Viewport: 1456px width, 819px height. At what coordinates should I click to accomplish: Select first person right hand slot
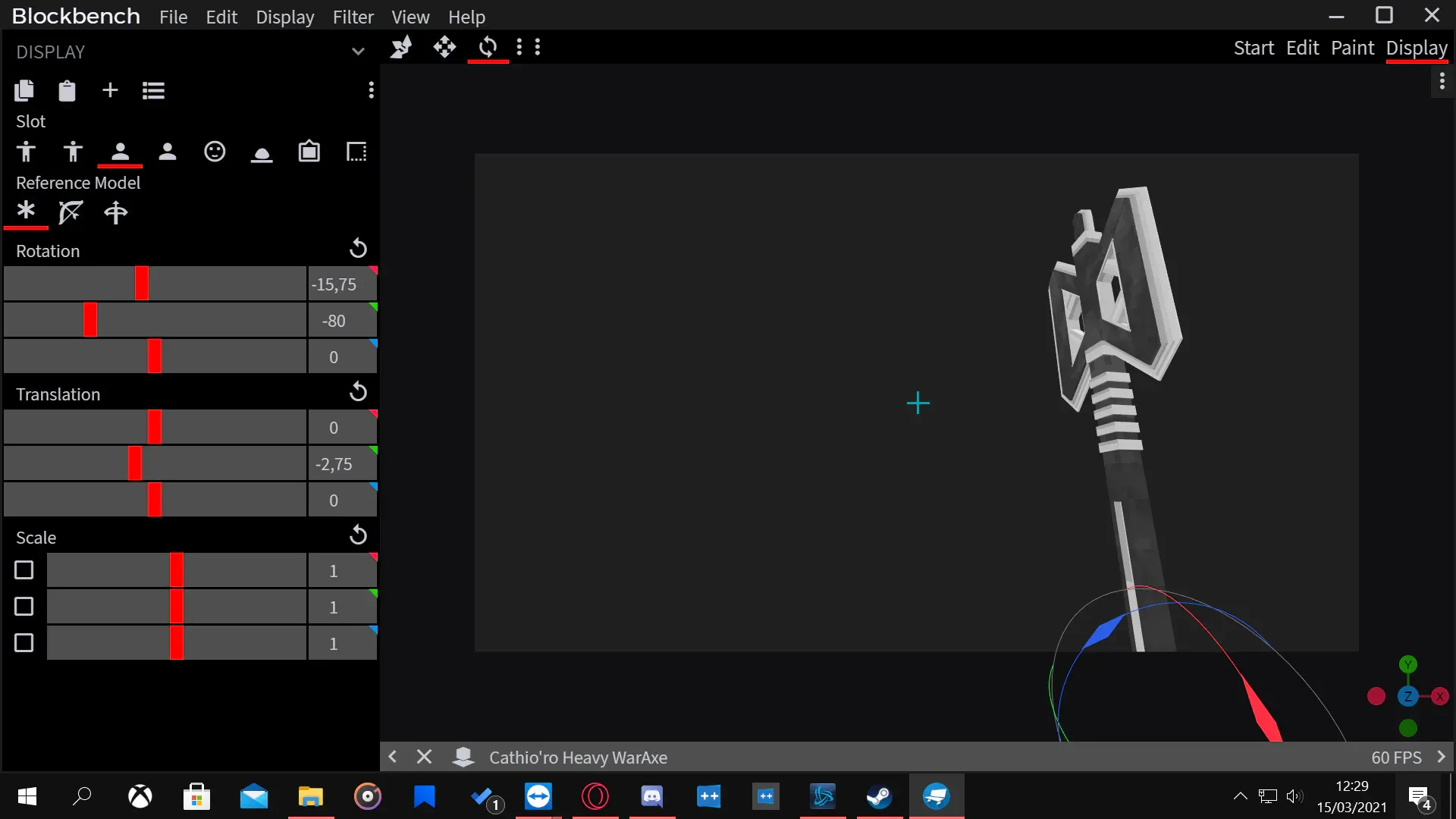pyautogui.click(x=120, y=152)
